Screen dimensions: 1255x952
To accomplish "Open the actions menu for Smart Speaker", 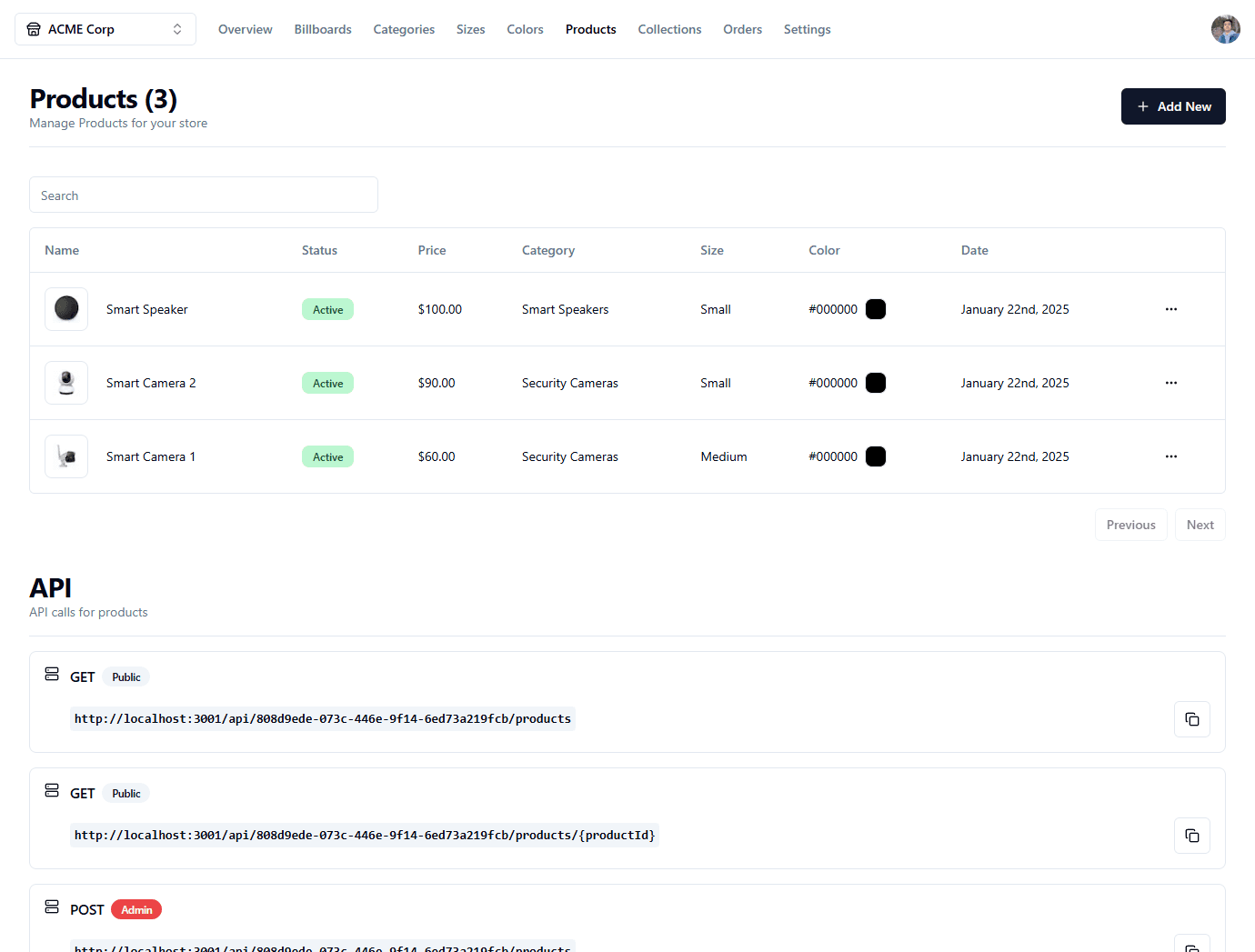I will [x=1170, y=309].
